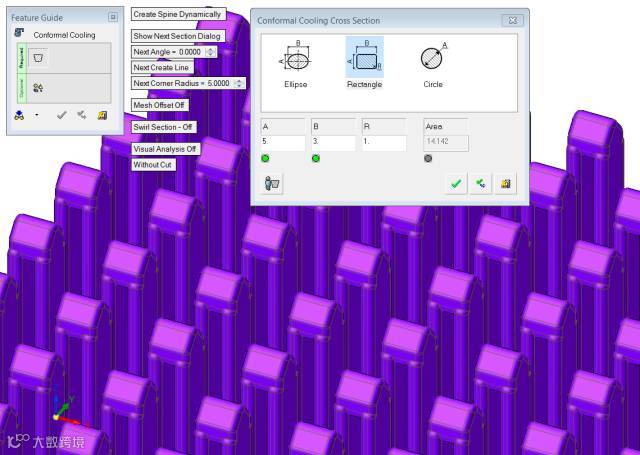Click the preview icon in Feature Guide bottom row
This screenshot has width=640, height=455.
(19, 115)
